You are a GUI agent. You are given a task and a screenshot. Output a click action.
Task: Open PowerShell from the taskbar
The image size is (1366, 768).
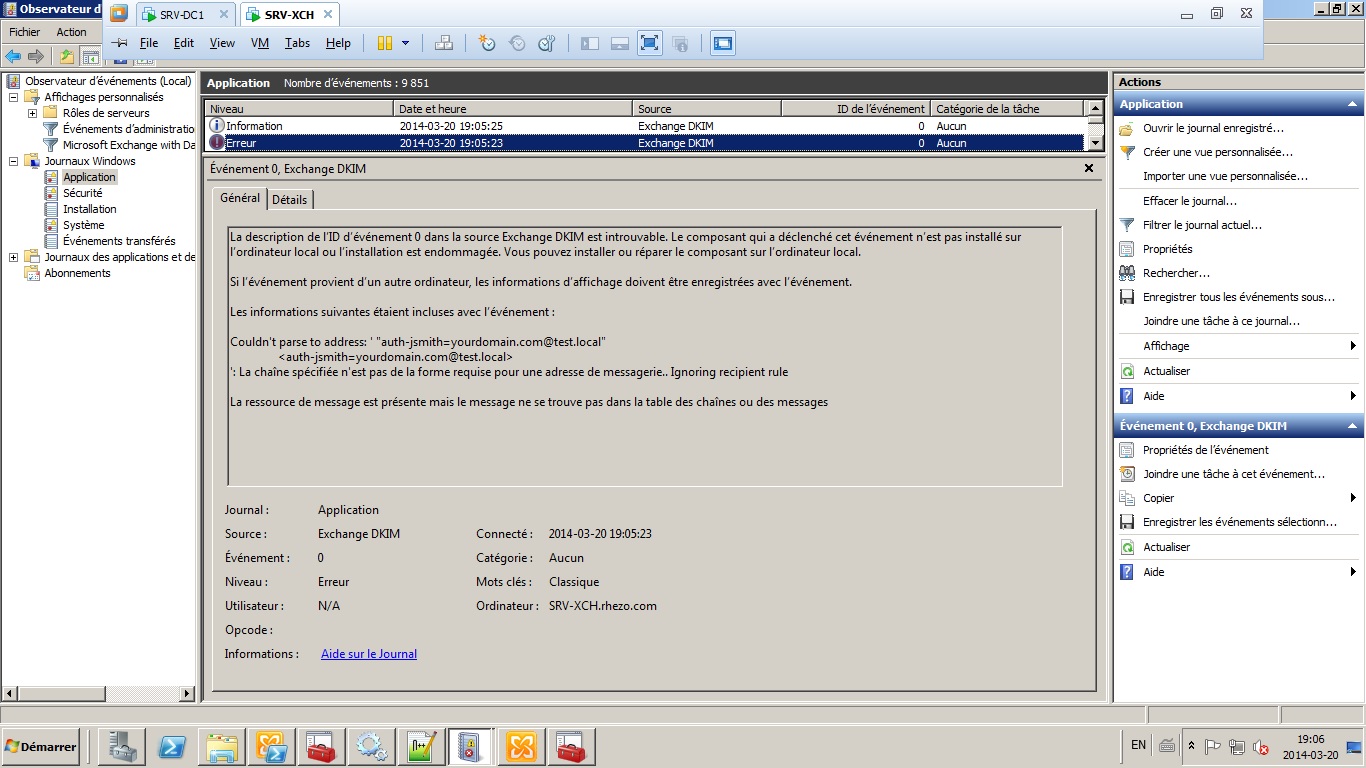click(172, 747)
